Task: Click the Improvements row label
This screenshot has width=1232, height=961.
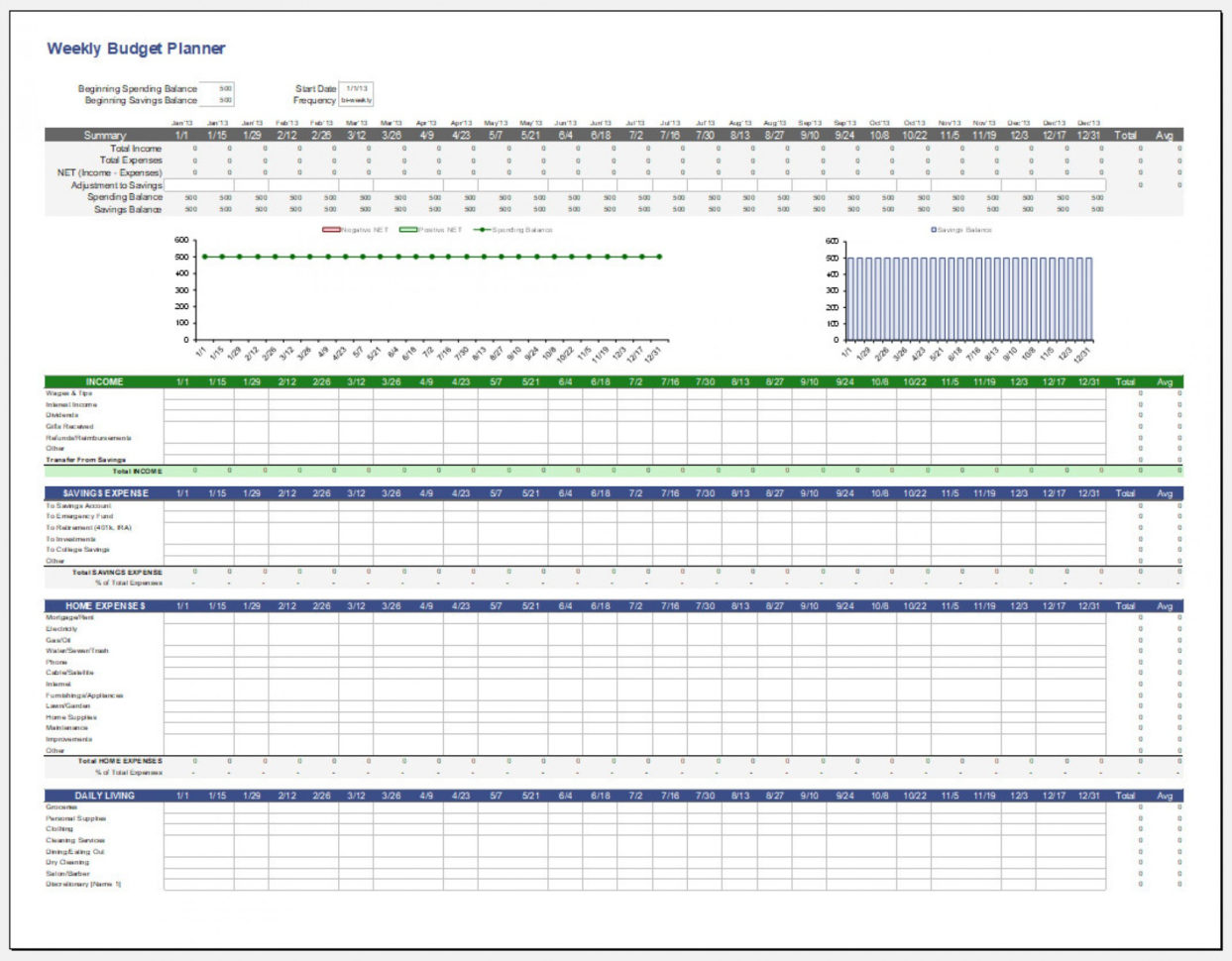Action: click(68, 739)
